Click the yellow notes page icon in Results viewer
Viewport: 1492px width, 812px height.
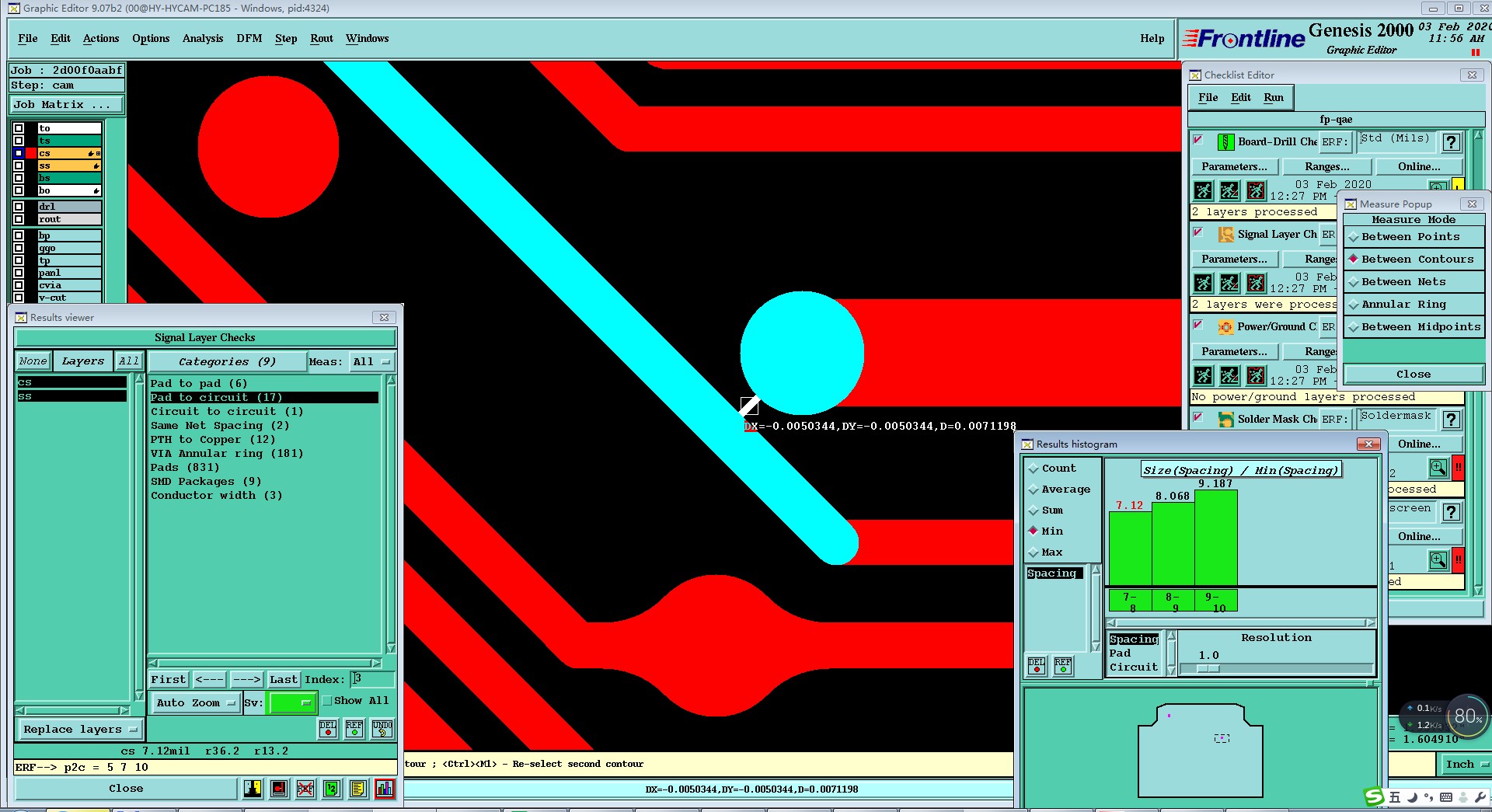pos(357,789)
